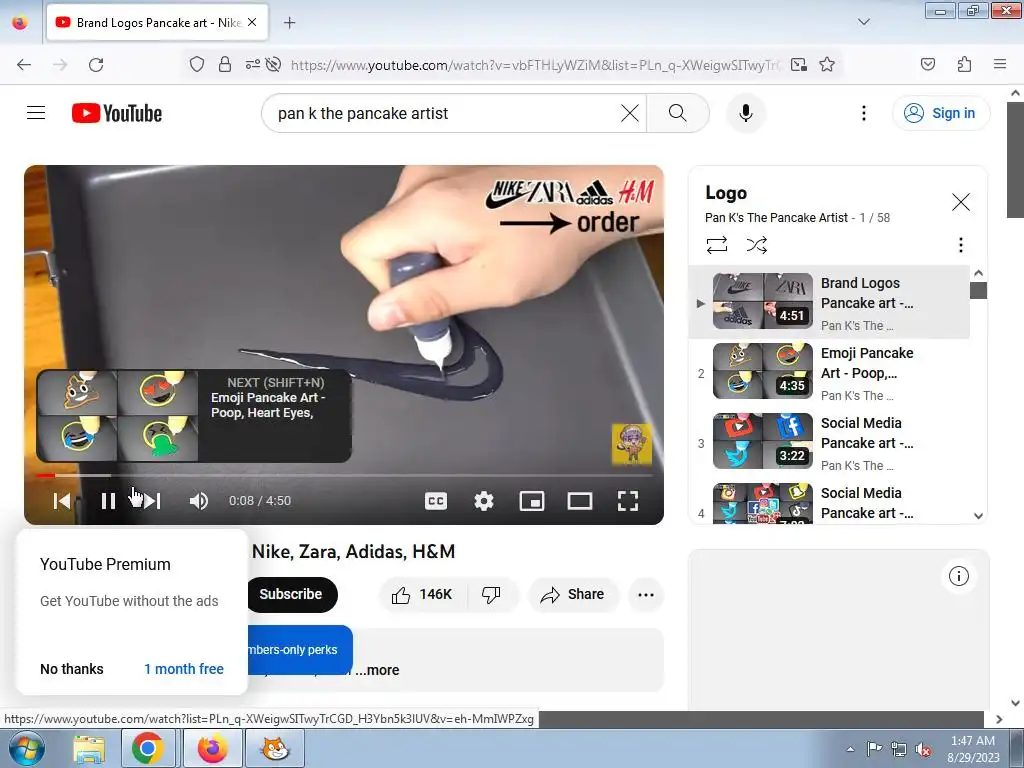Click the Sign in button
Screen dimensions: 1024x768
coord(940,113)
